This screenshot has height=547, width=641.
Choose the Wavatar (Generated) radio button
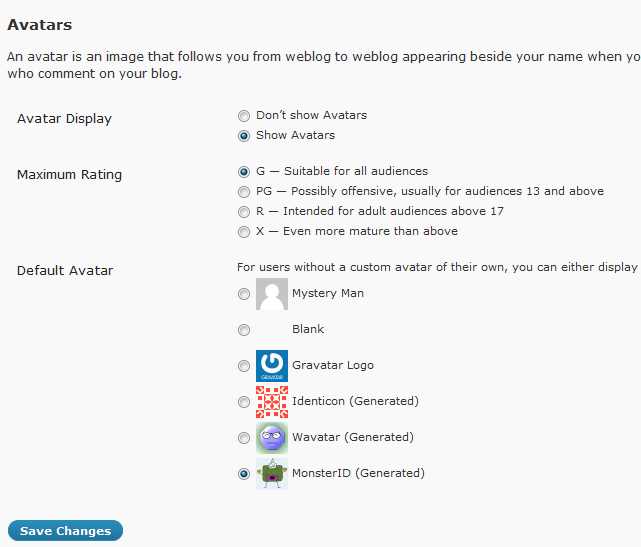pos(244,438)
